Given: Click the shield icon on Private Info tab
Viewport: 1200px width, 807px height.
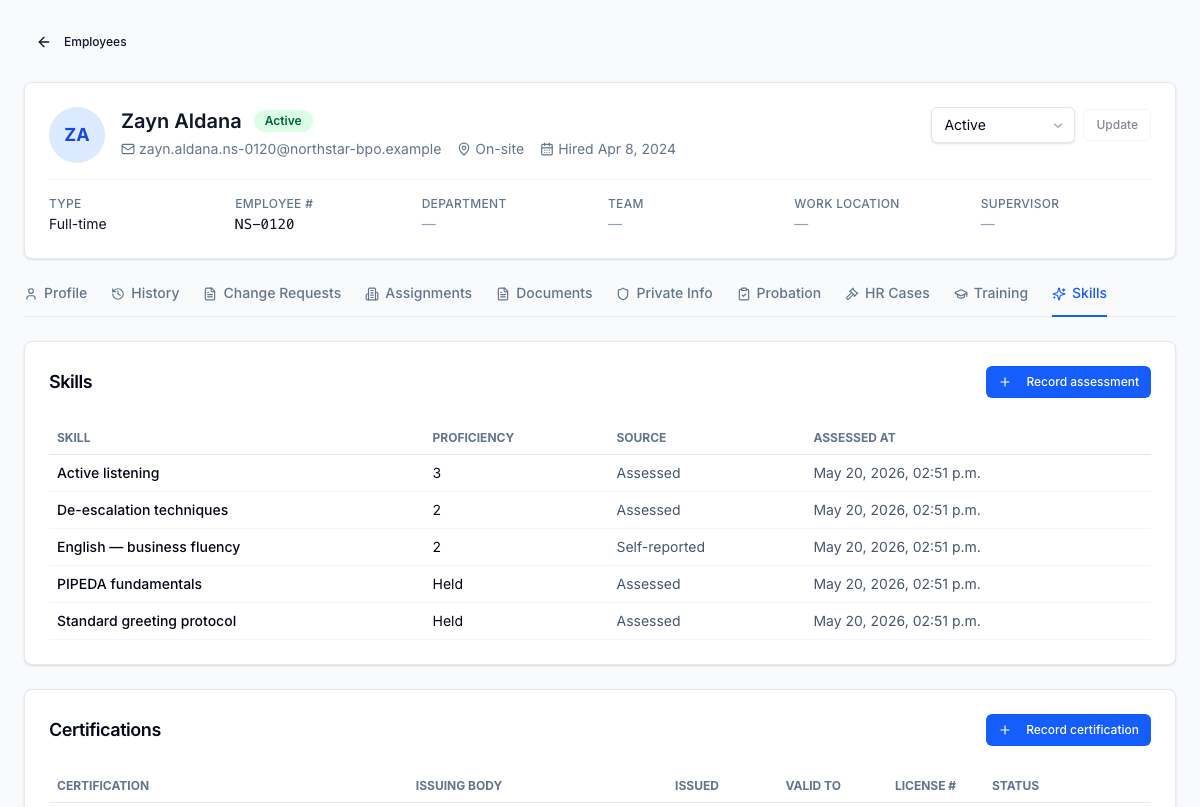Looking at the screenshot, I should (x=623, y=294).
